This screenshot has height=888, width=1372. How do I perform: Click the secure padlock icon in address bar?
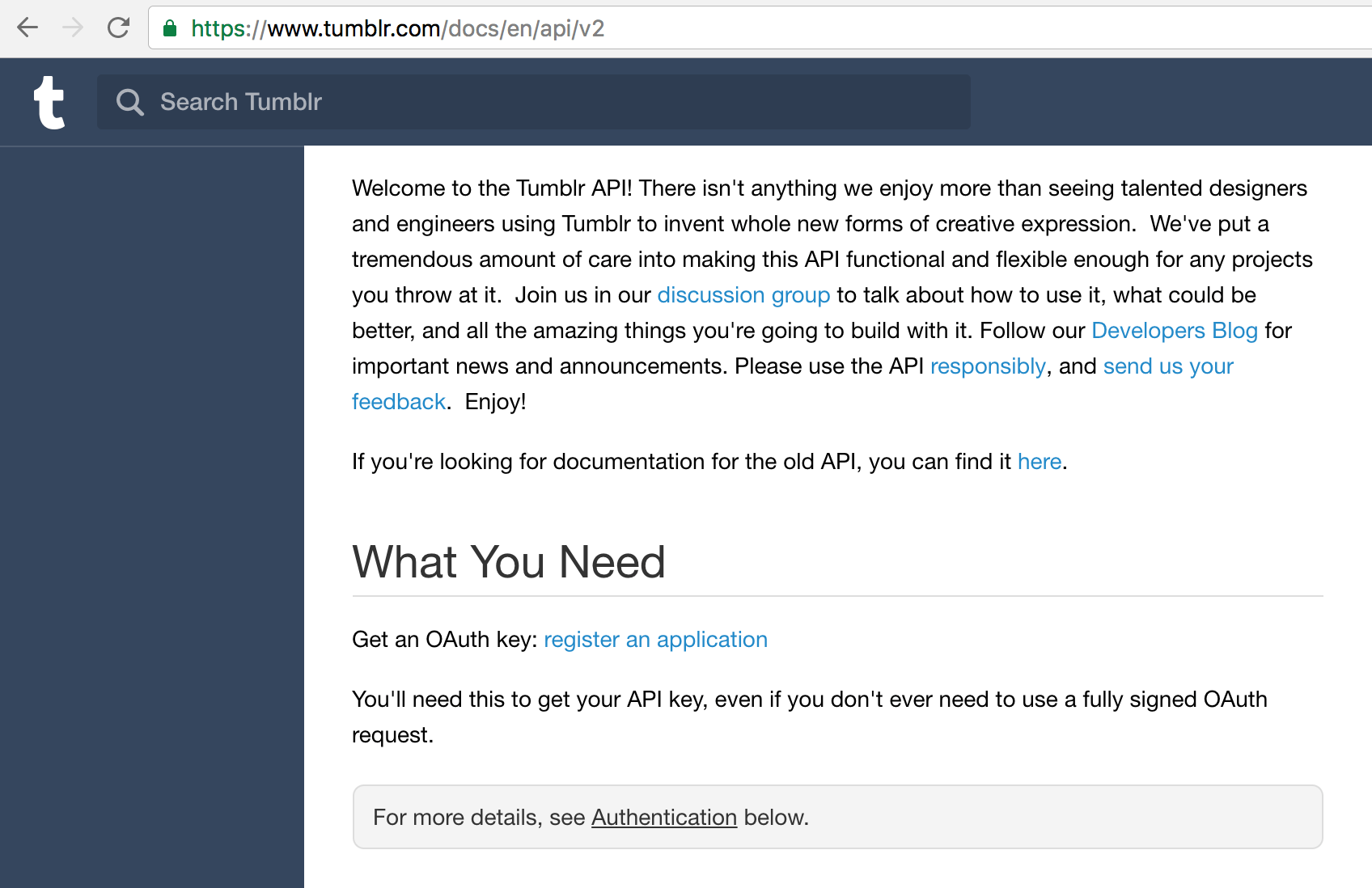(170, 27)
